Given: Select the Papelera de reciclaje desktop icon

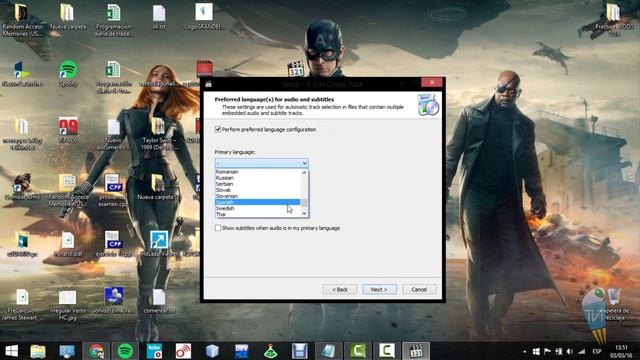Looking at the screenshot, I should 614,304.
